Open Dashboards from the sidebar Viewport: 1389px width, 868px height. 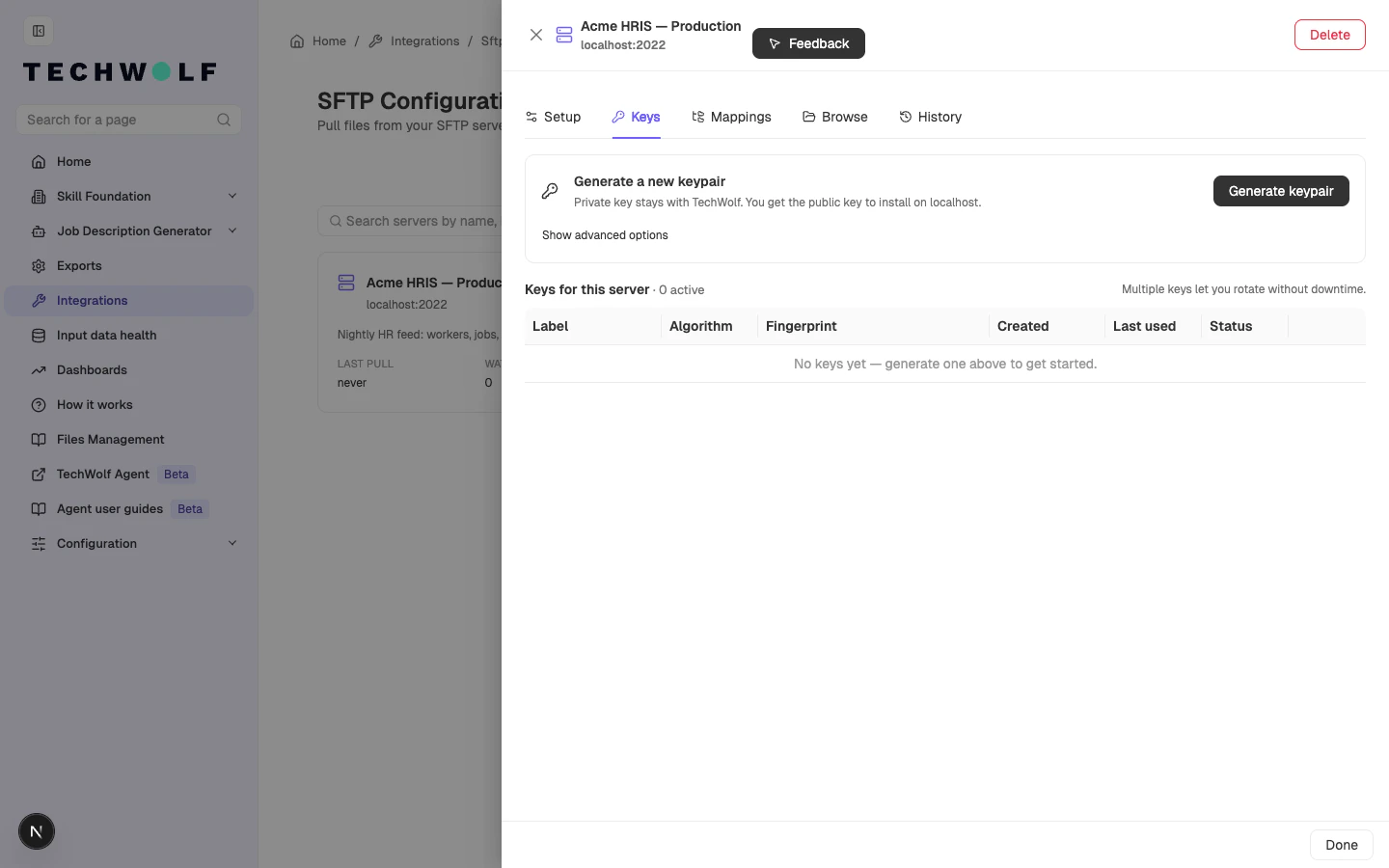tap(129, 370)
